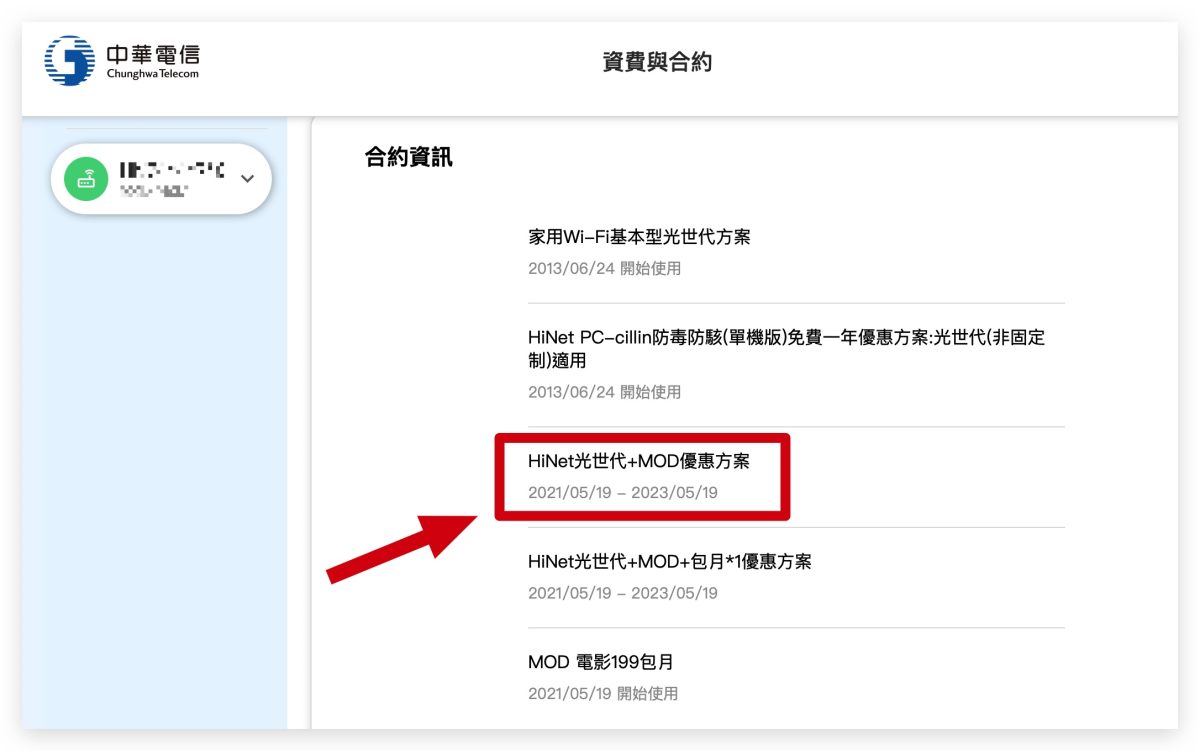The width and height of the screenshot is (1200, 751).
Task: Click 2013/06/24 date under 家用Wi-Fi plan
Action: tap(604, 268)
